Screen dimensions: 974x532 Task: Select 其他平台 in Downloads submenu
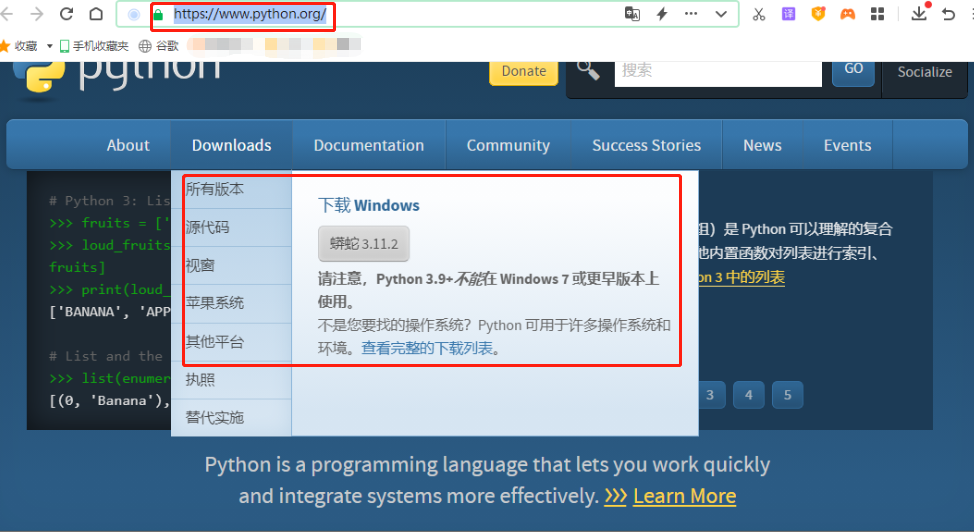tap(231, 342)
